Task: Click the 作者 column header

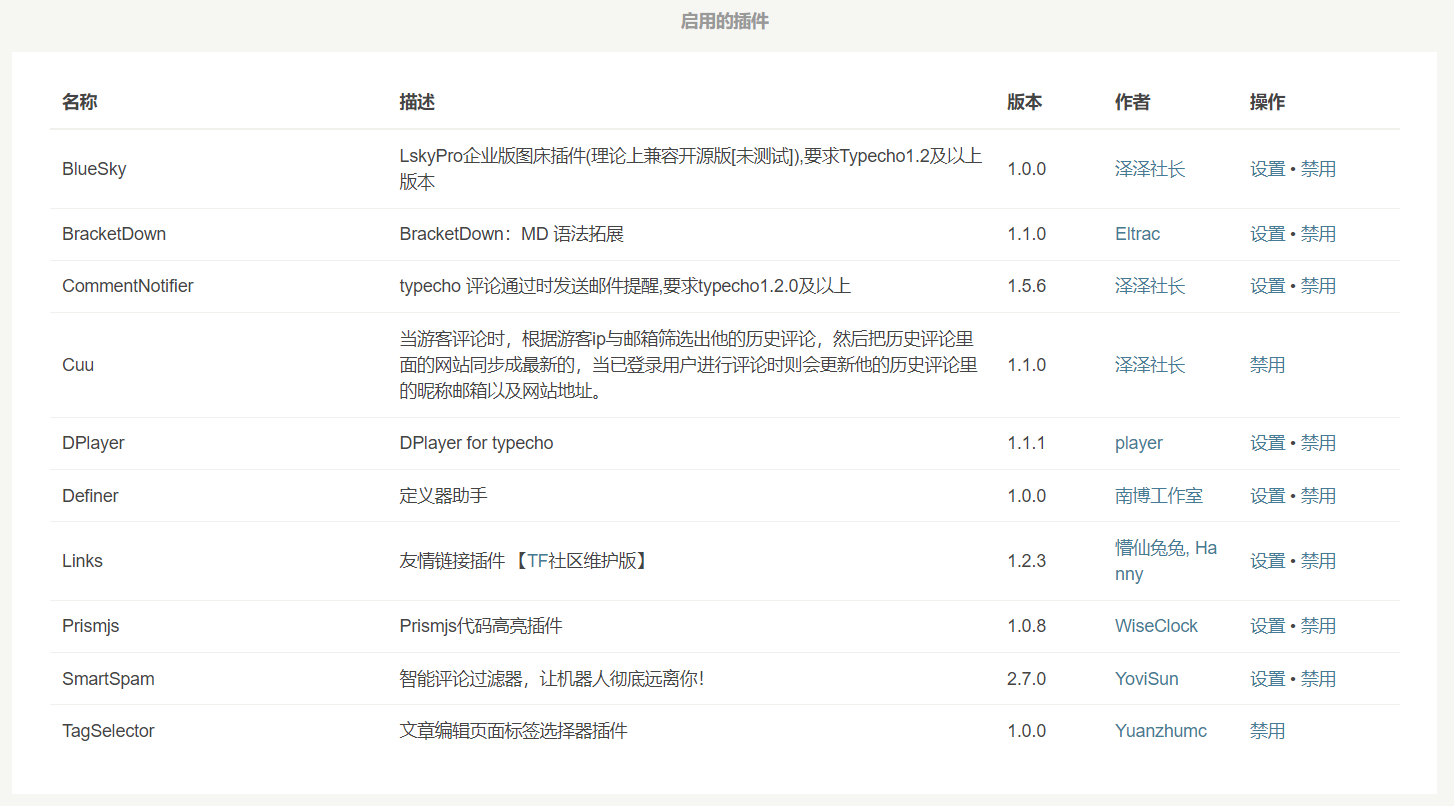Action: tap(1133, 102)
